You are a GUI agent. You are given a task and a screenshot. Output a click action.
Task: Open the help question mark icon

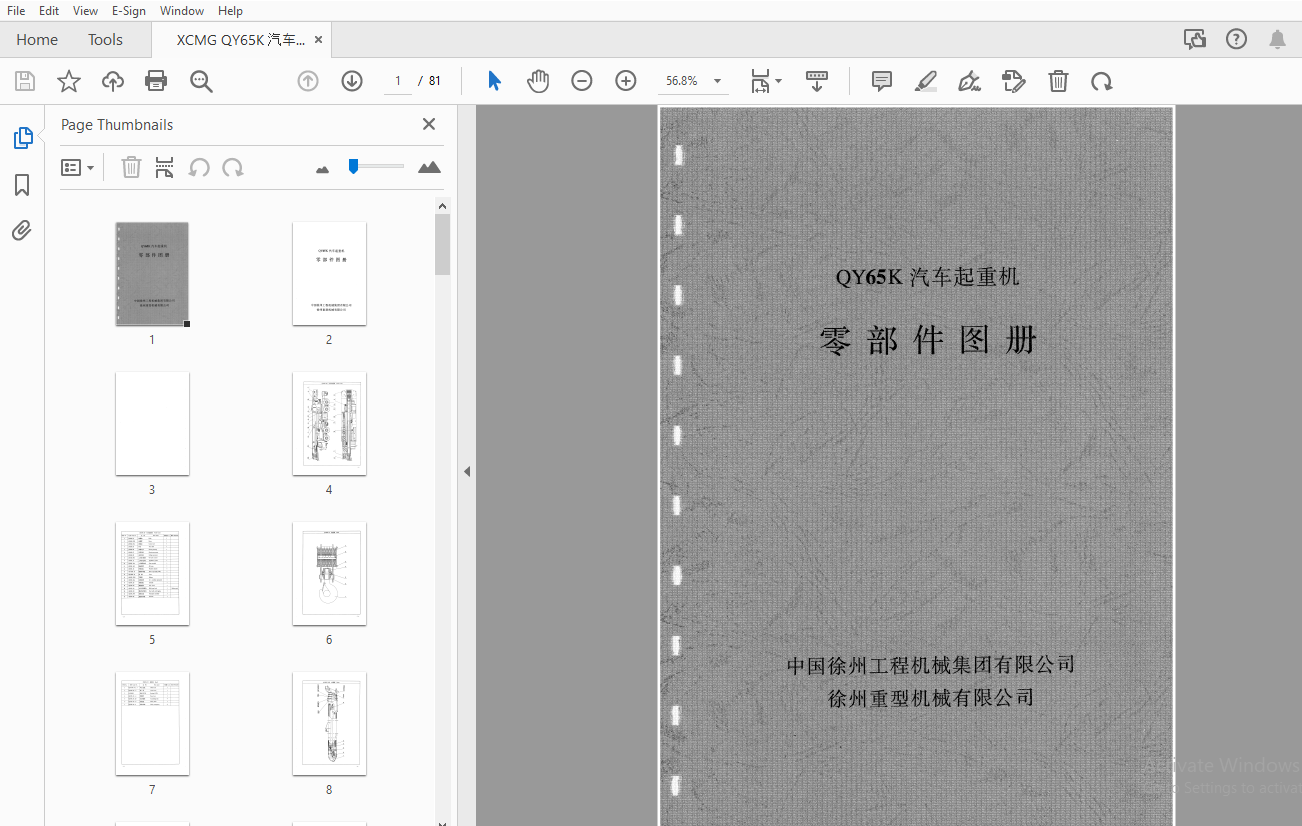[x=1236, y=39]
